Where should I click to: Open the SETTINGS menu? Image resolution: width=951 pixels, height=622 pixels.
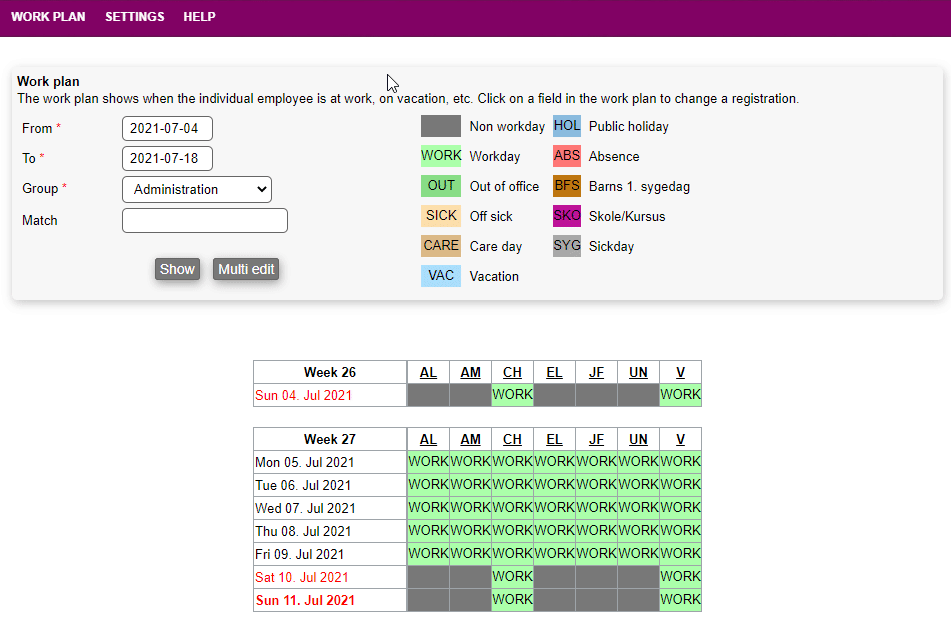(134, 17)
